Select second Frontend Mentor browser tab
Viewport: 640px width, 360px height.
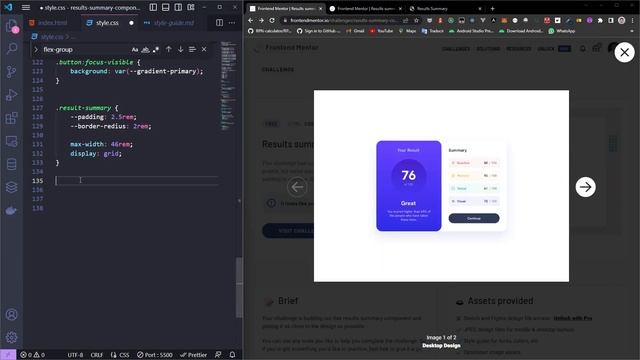coord(366,8)
